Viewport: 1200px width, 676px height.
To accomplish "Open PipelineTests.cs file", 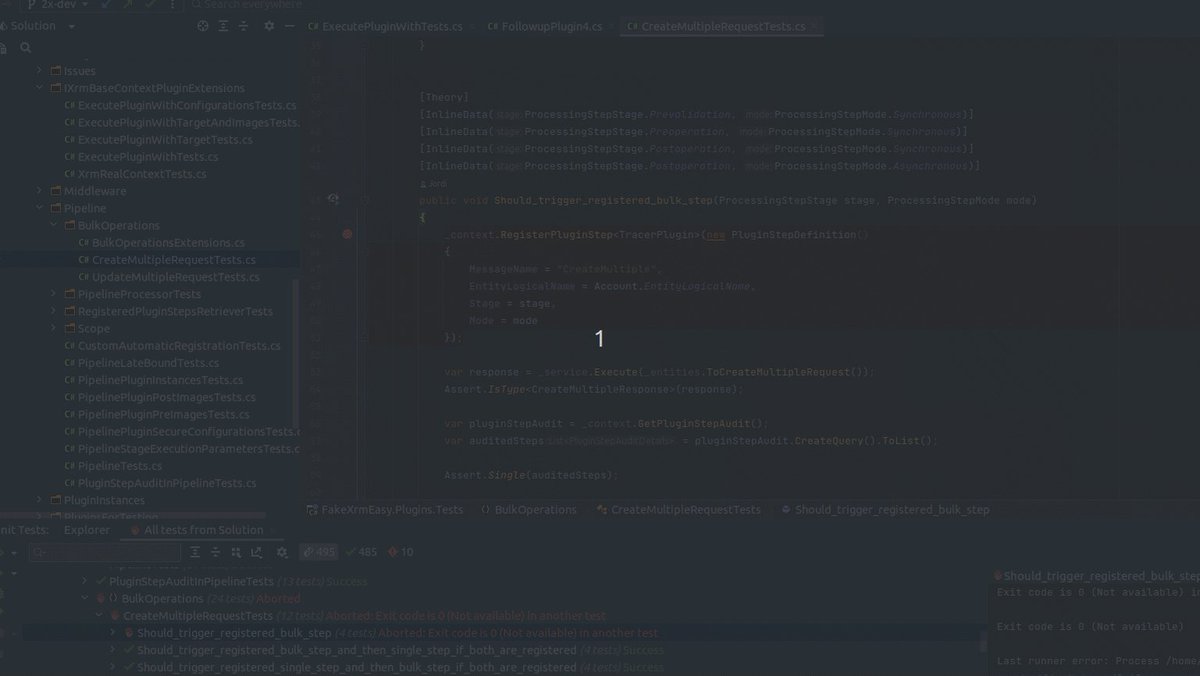I will [113, 466].
